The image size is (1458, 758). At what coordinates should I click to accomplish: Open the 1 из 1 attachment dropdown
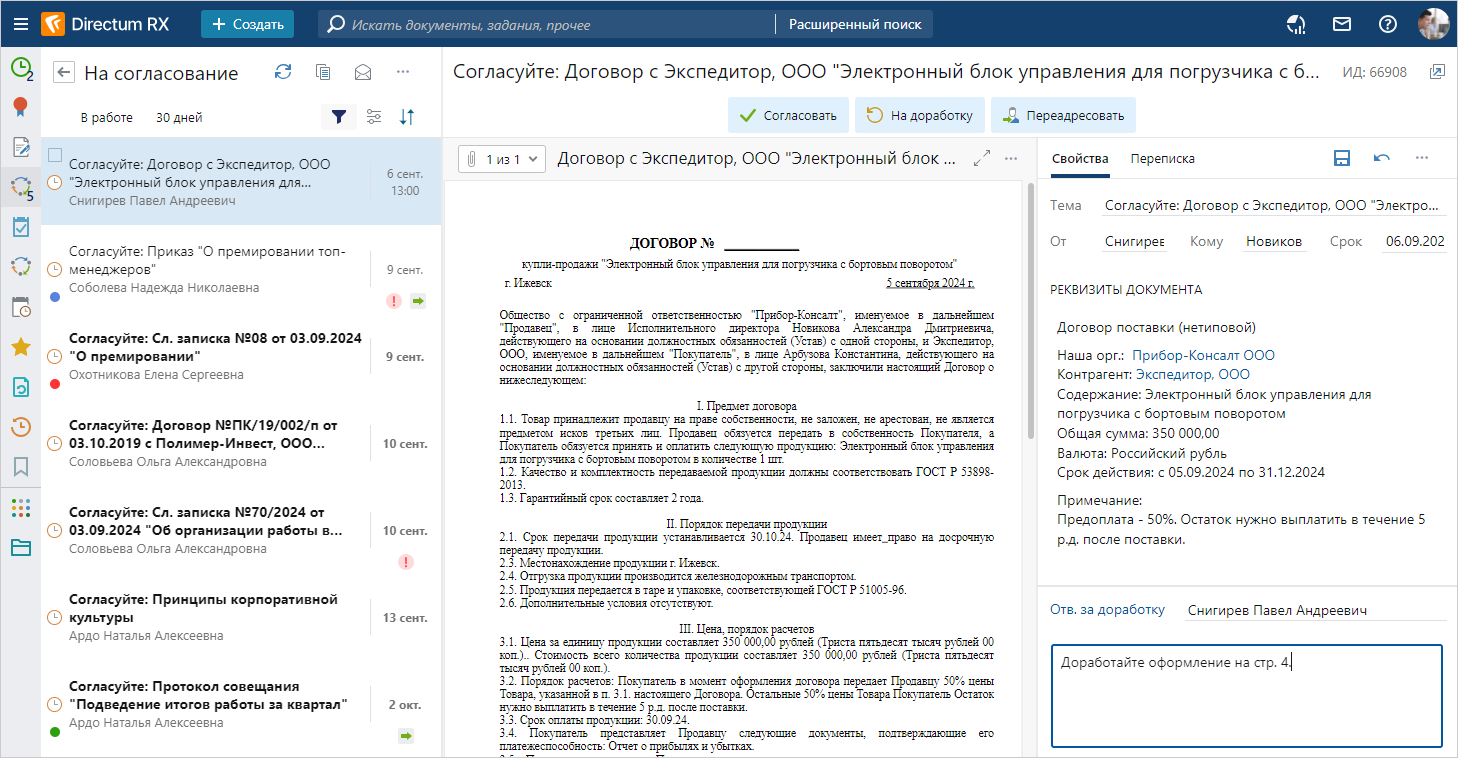(503, 158)
